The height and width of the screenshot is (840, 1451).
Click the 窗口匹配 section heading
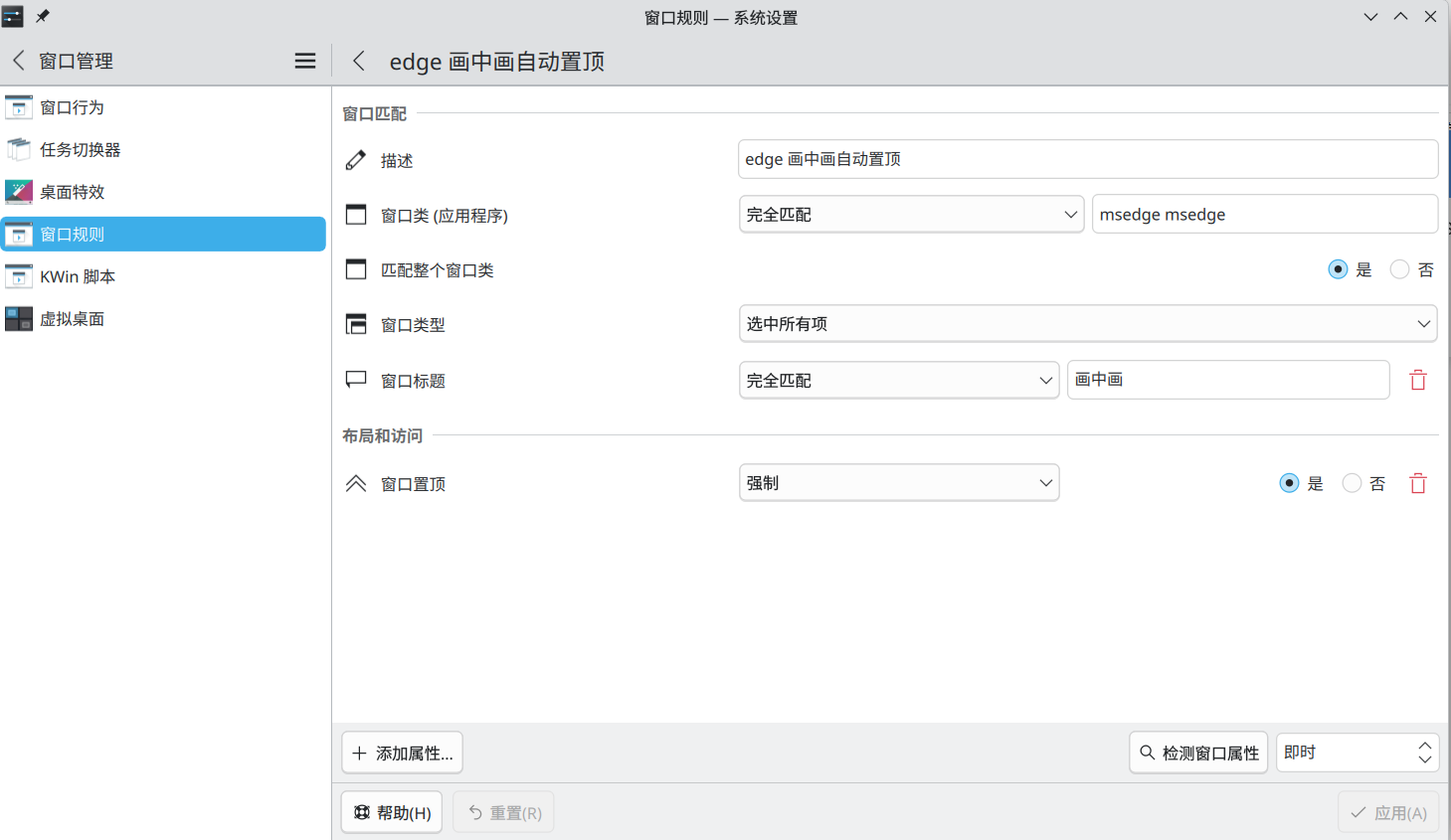375,114
